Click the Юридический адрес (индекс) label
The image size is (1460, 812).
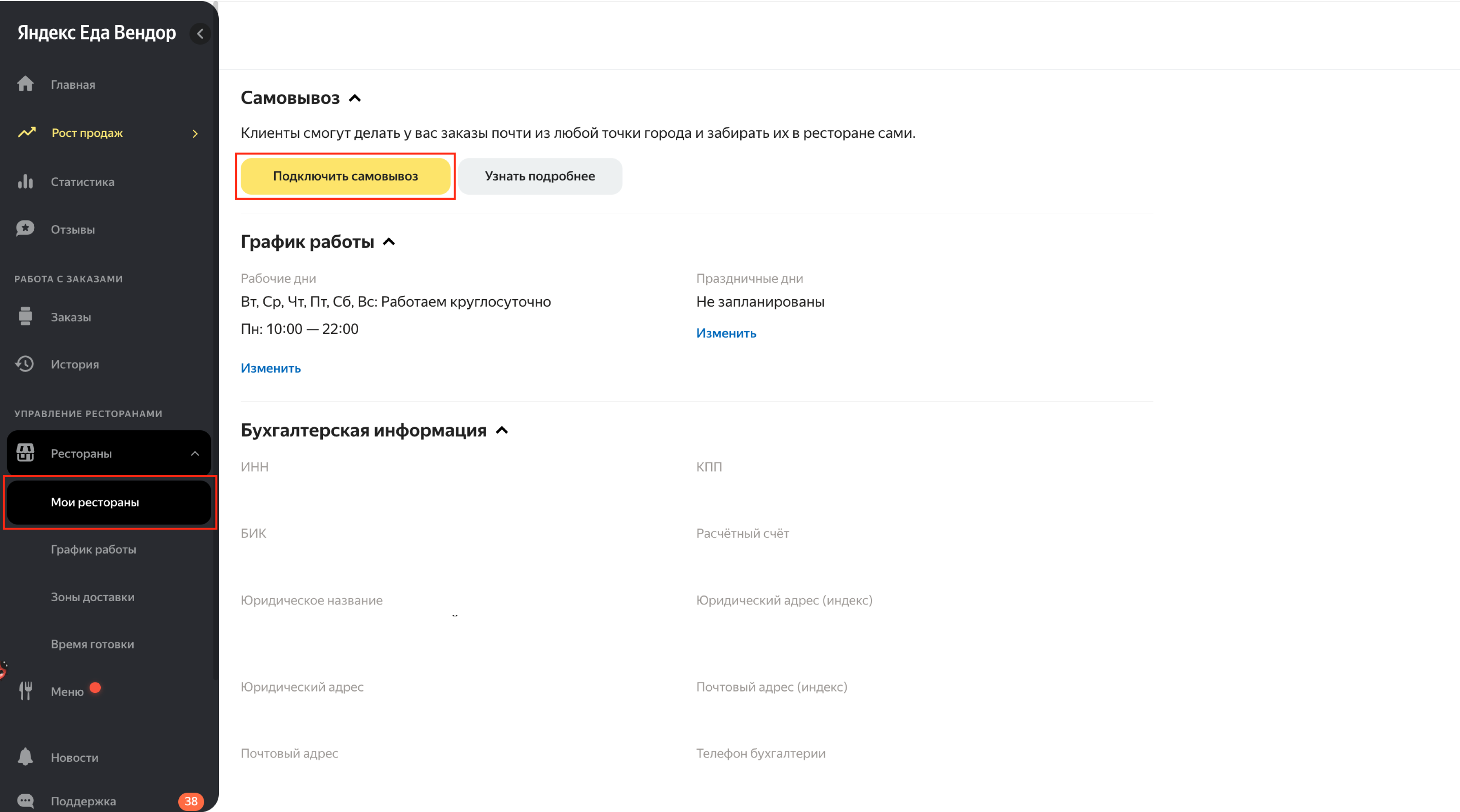click(x=784, y=600)
